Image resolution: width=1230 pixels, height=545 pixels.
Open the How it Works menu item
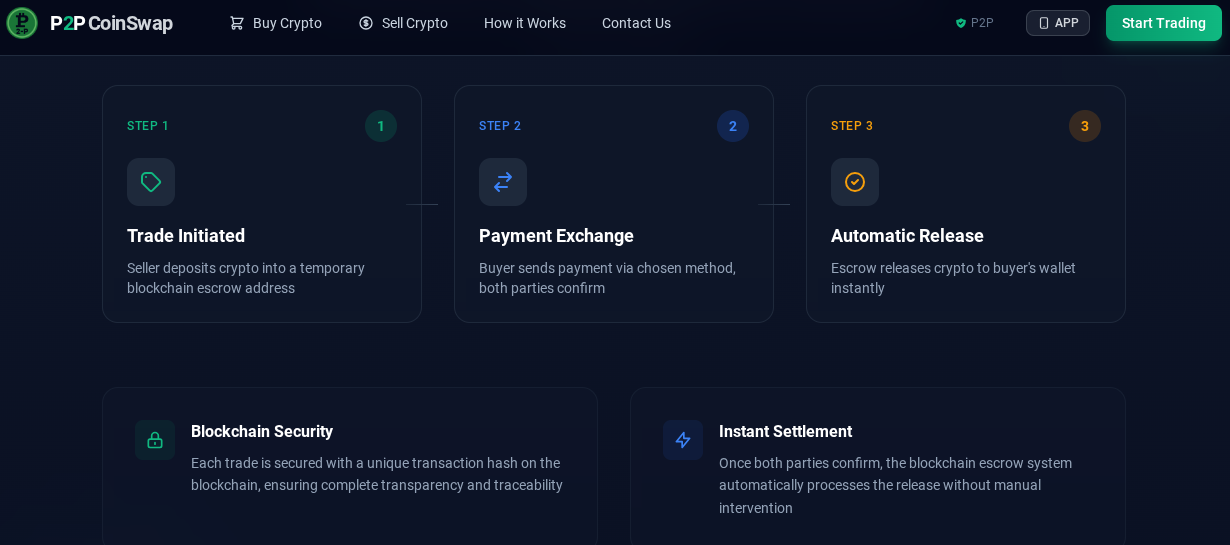pyautogui.click(x=525, y=23)
